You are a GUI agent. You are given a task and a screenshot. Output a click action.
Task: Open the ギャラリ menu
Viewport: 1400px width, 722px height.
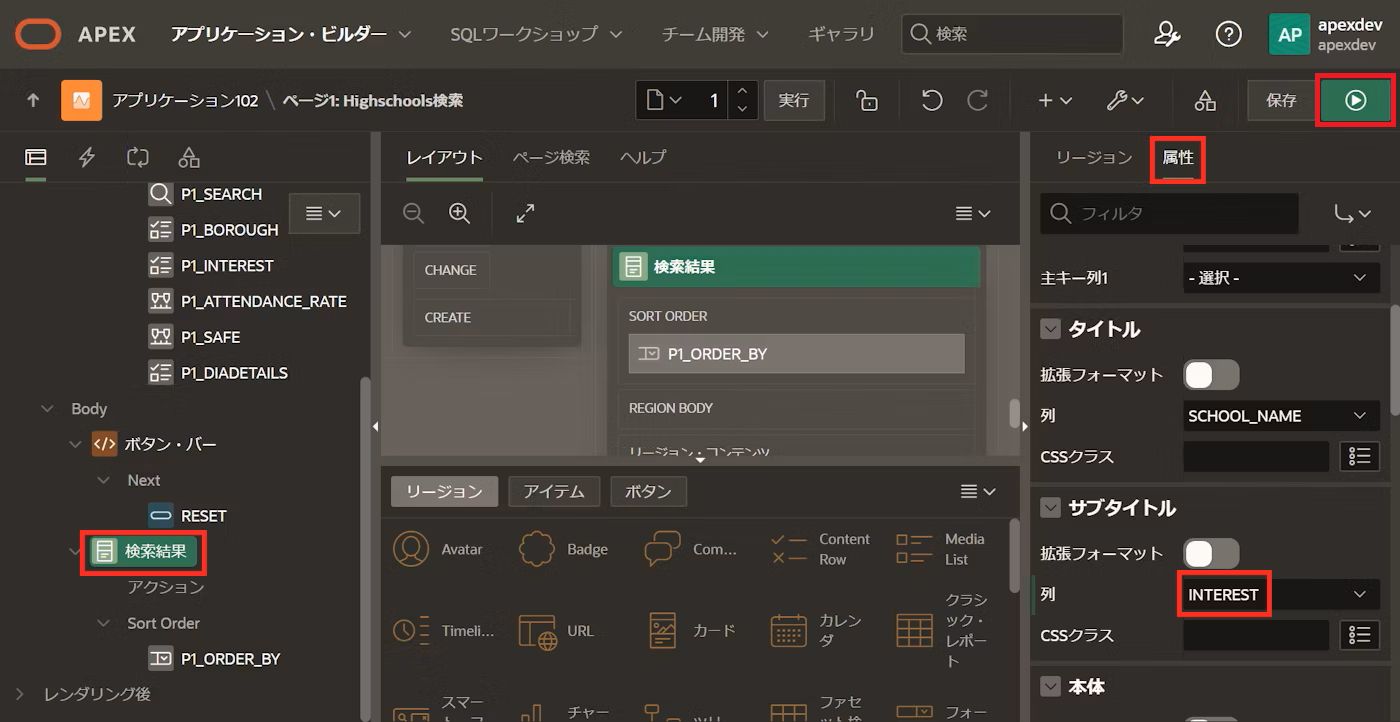click(841, 34)
